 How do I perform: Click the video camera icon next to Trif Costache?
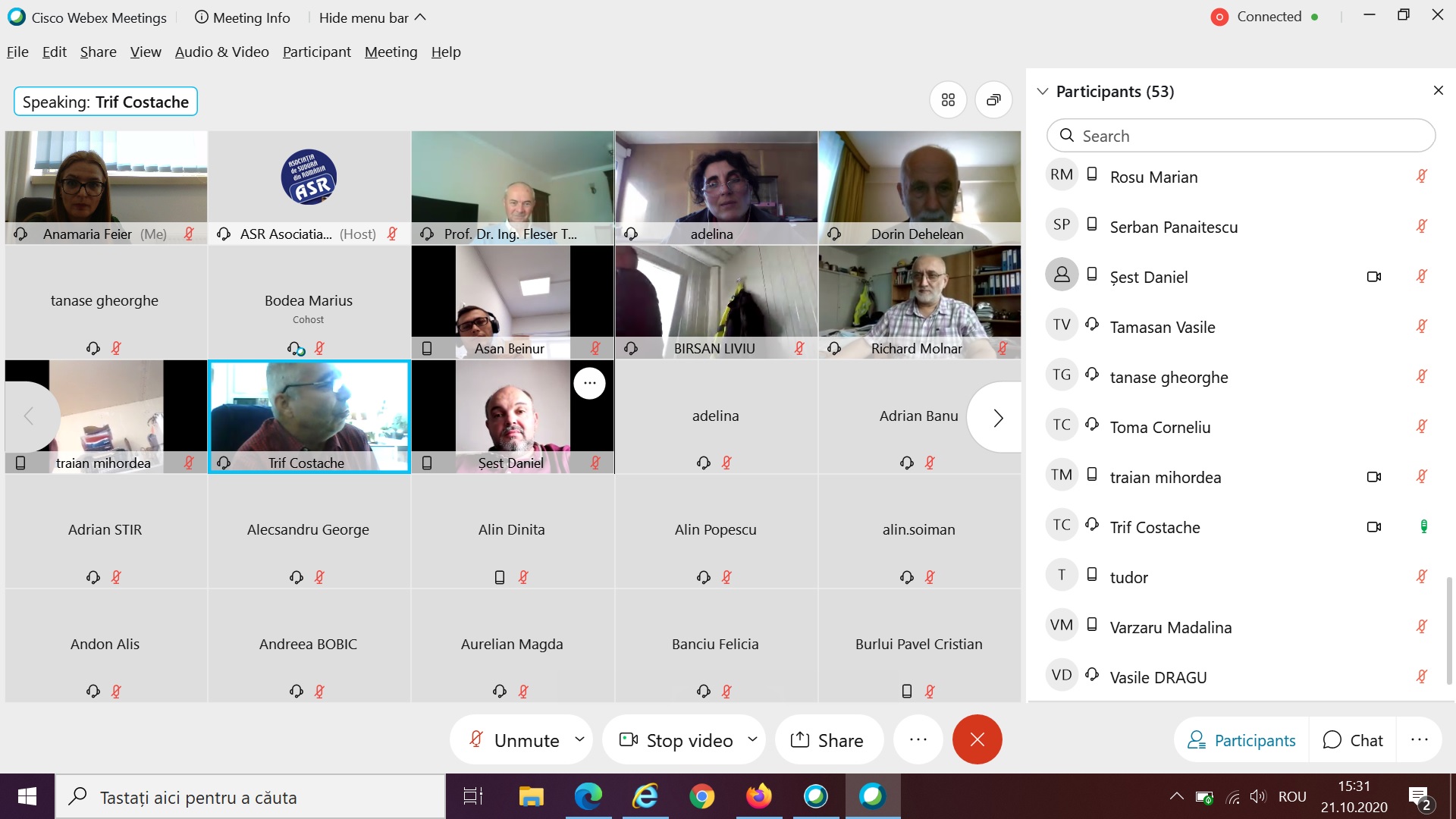(1373, 527)
